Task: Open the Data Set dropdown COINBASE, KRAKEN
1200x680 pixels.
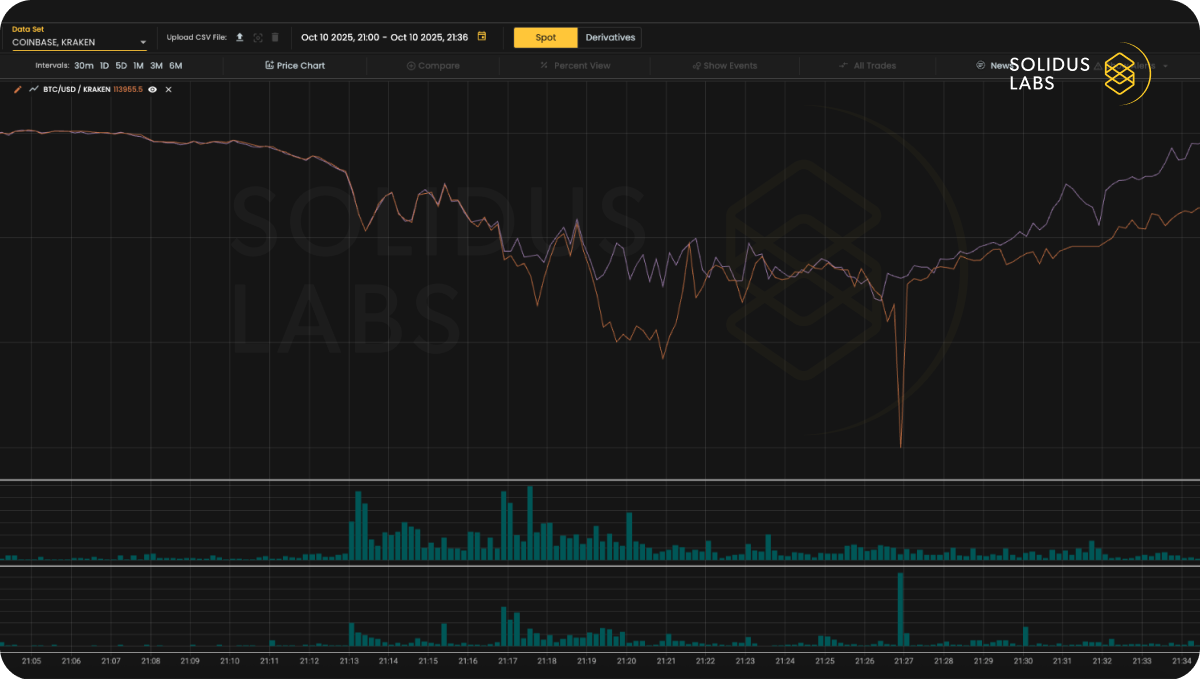Action: point(79,43)
